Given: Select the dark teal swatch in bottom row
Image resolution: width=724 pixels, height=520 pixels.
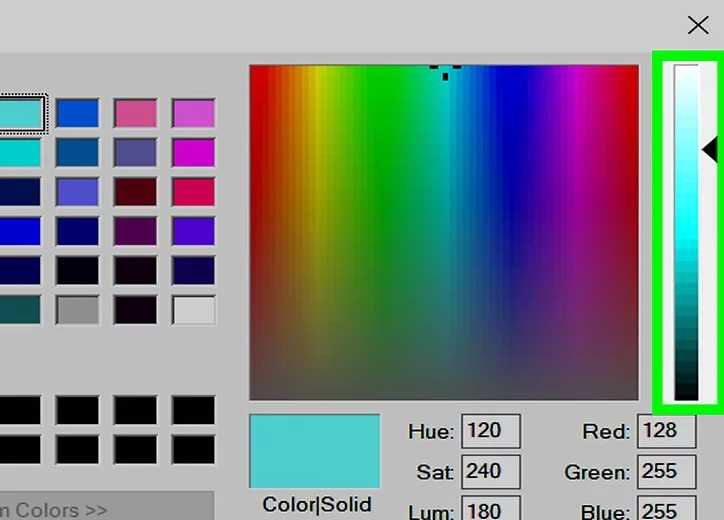Looking at the screenshot, I should (20, 310).
